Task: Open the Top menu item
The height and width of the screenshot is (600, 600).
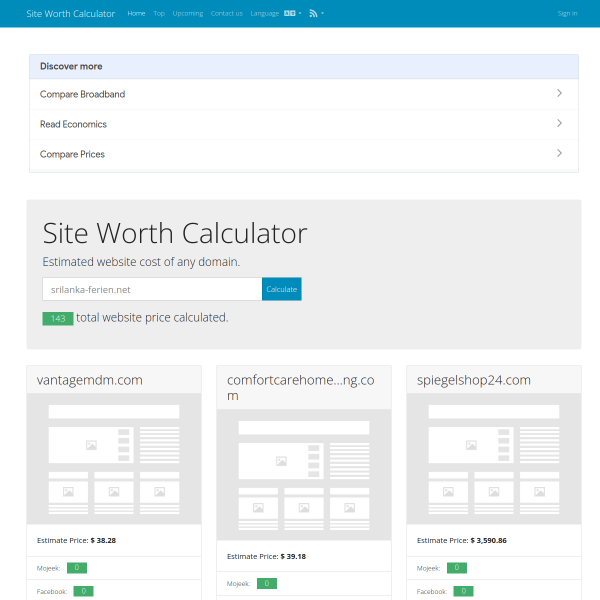Action: [159, 13]
